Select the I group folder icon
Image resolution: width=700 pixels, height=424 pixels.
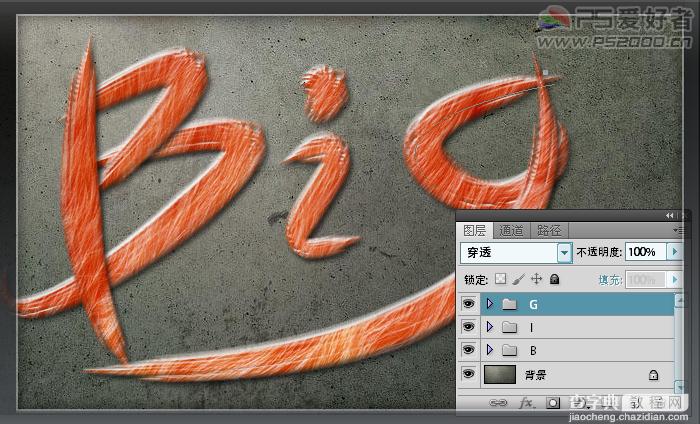point(509,327)
